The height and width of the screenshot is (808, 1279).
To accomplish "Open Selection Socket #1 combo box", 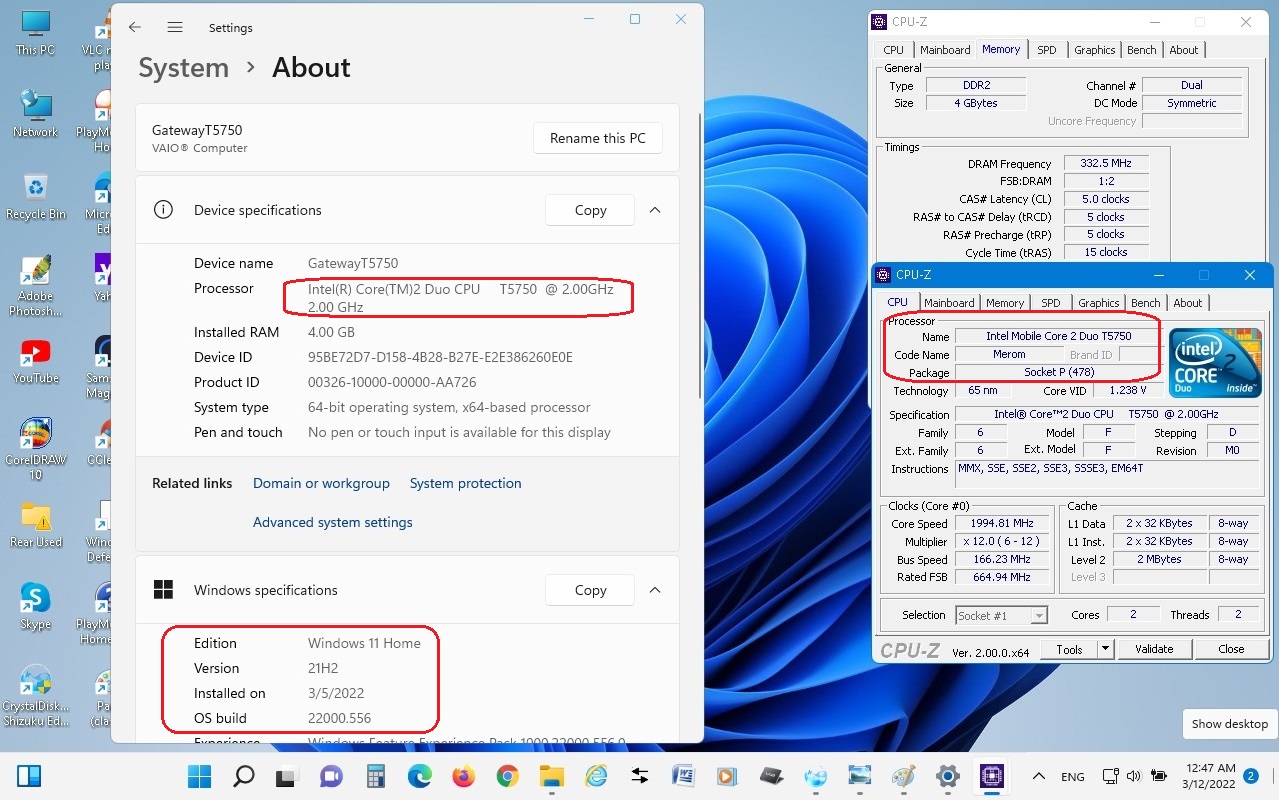I will 1001,616.
